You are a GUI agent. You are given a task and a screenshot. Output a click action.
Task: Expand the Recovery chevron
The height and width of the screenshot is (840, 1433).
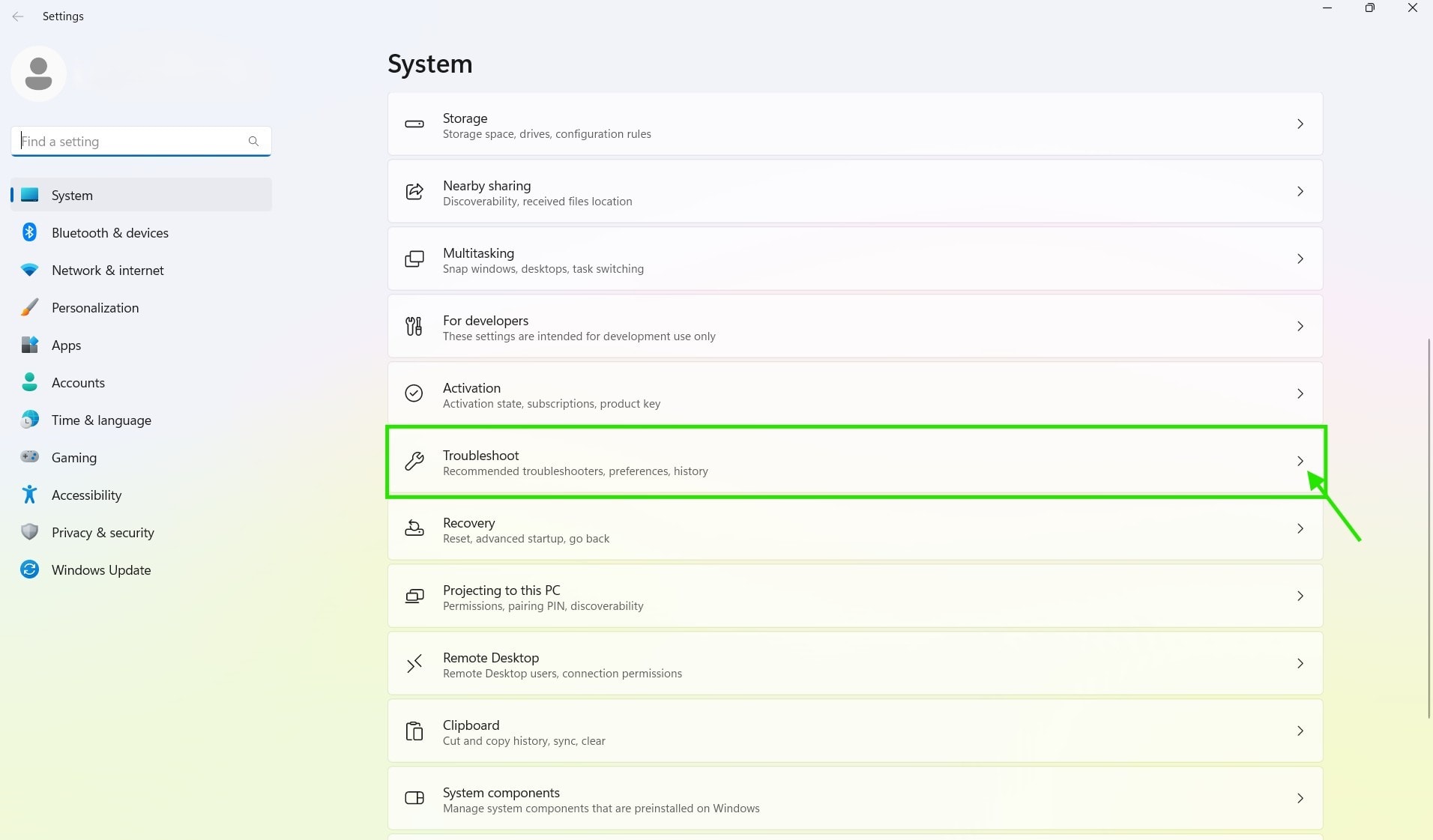[1300, 529]
